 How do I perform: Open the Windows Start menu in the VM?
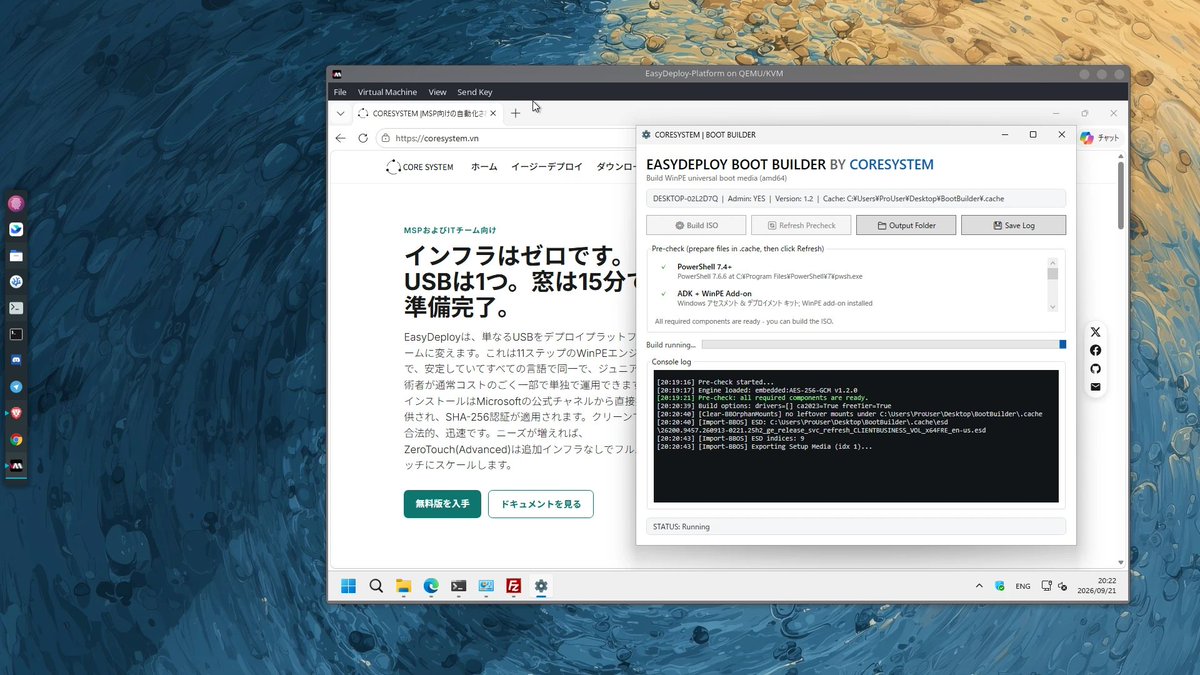click(349, 586)
